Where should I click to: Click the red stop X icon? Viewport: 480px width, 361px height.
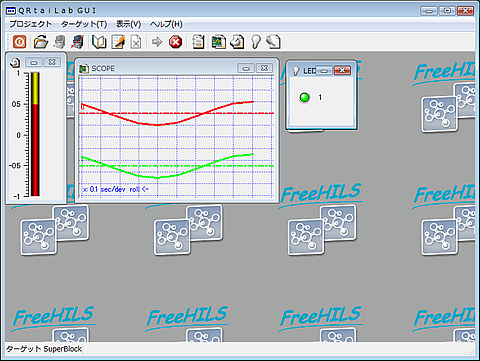tap(175, 42)
